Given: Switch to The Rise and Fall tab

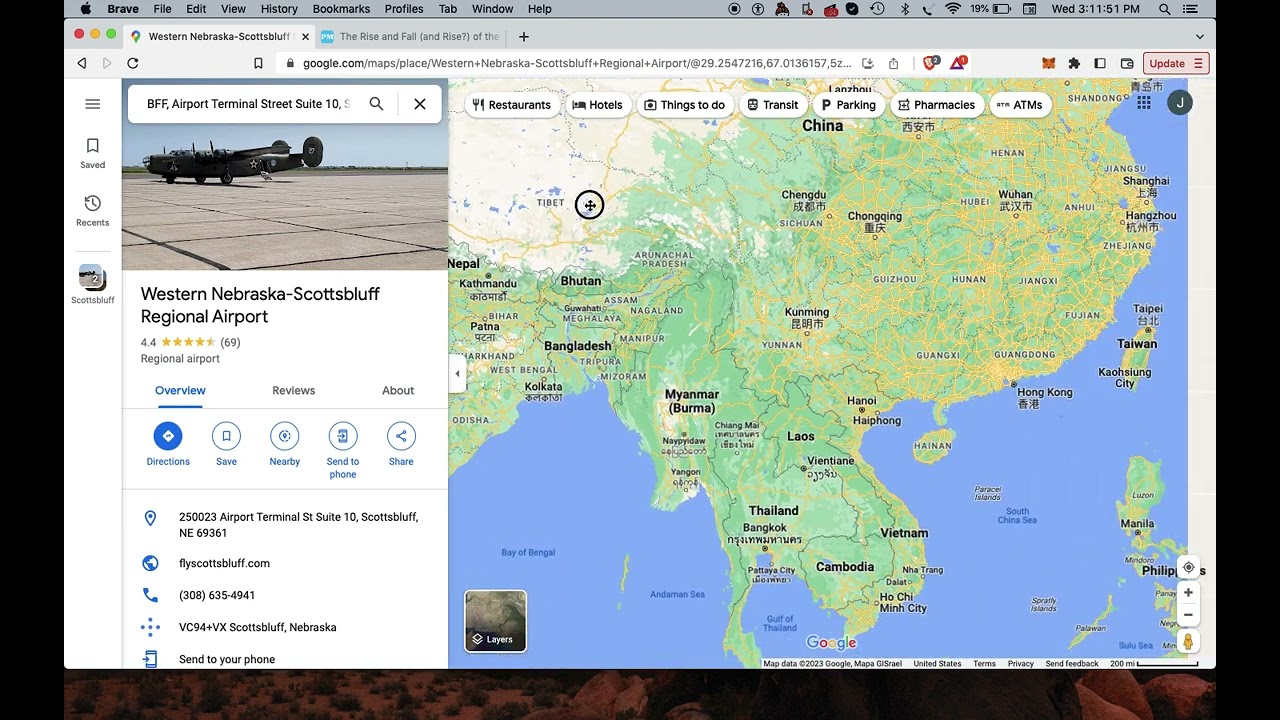Looking at the screenshot, I should 410,36.
